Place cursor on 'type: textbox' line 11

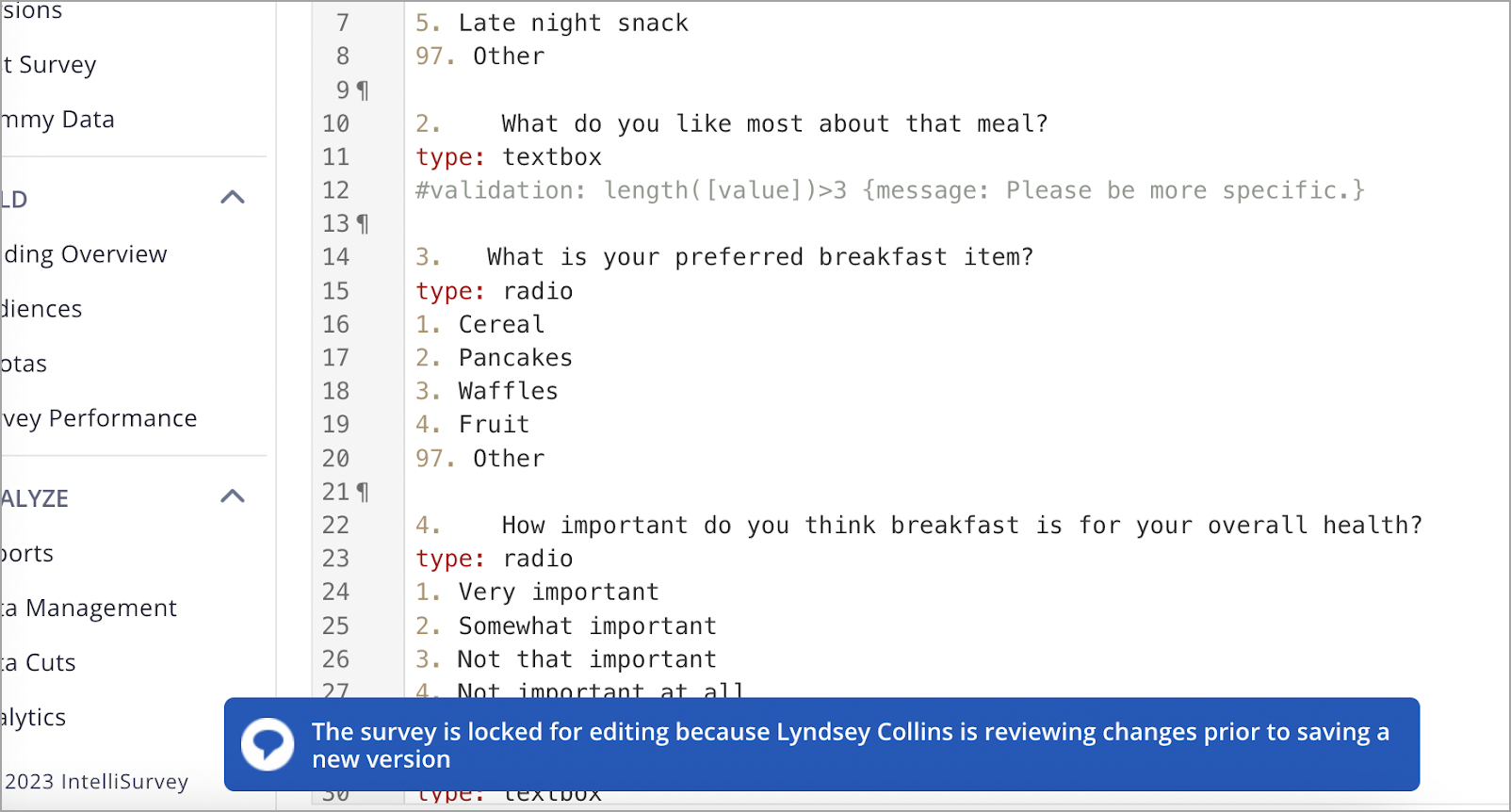509,157
